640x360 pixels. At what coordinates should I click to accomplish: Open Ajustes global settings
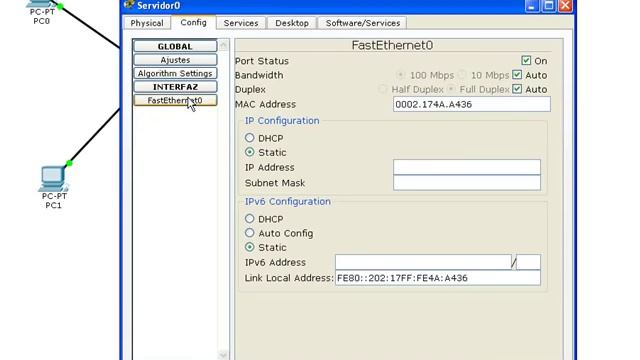click(x=175, y=60)
